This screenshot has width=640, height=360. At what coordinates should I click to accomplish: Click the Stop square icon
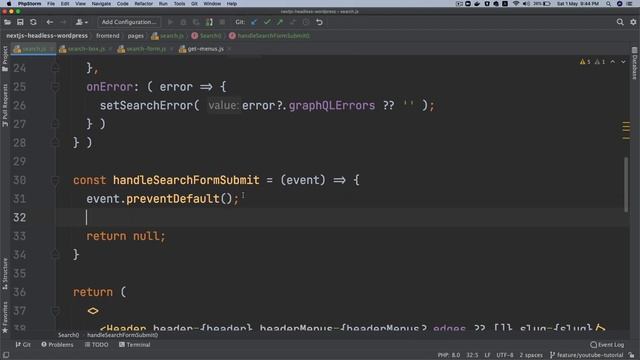coord(222,22)
